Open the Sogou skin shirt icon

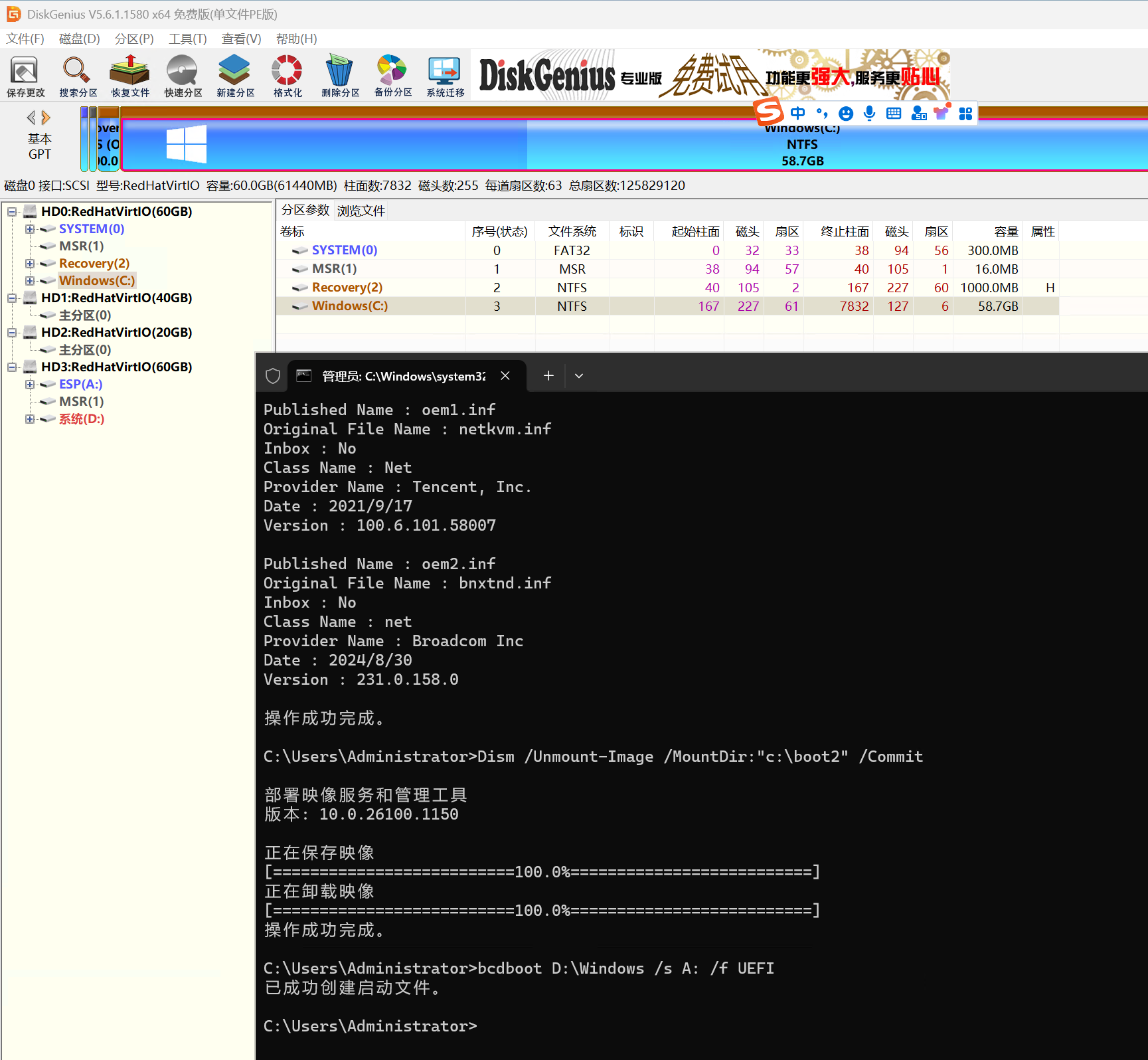click(x=942, y=112)
